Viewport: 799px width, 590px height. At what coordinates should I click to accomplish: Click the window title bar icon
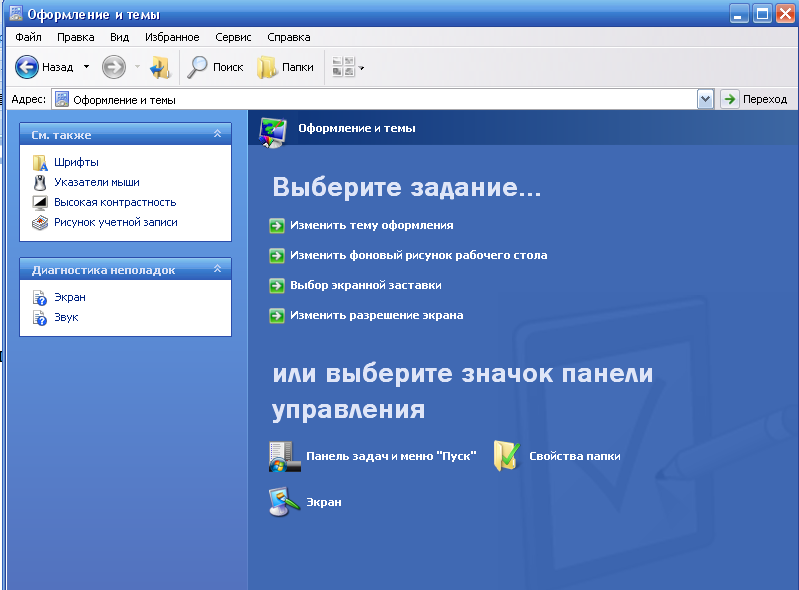(16, 13)
